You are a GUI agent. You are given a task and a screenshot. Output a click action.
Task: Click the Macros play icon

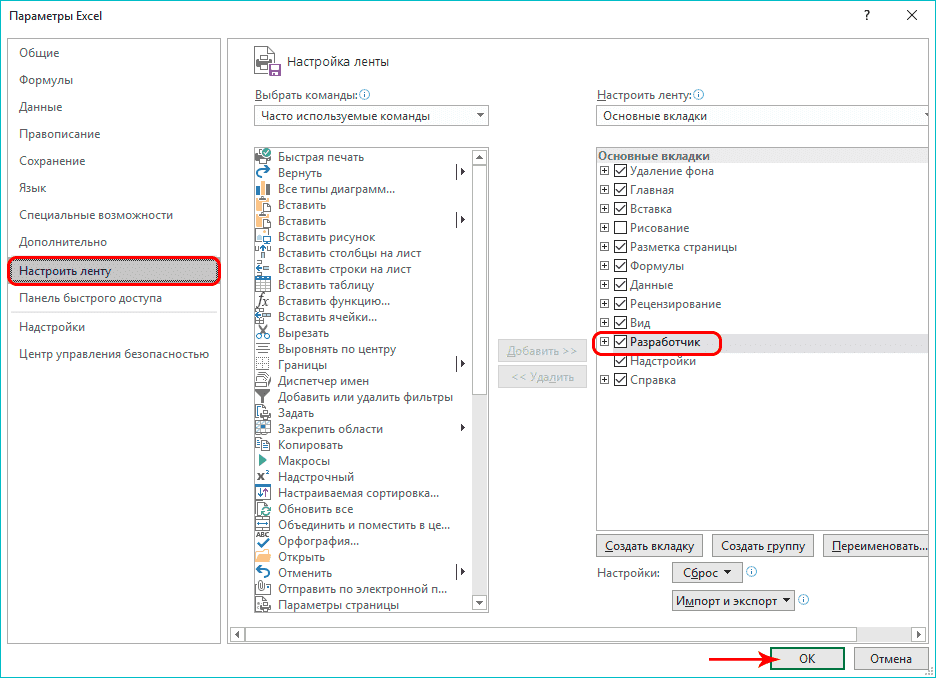pyautogui.click(x=264, y=461)
